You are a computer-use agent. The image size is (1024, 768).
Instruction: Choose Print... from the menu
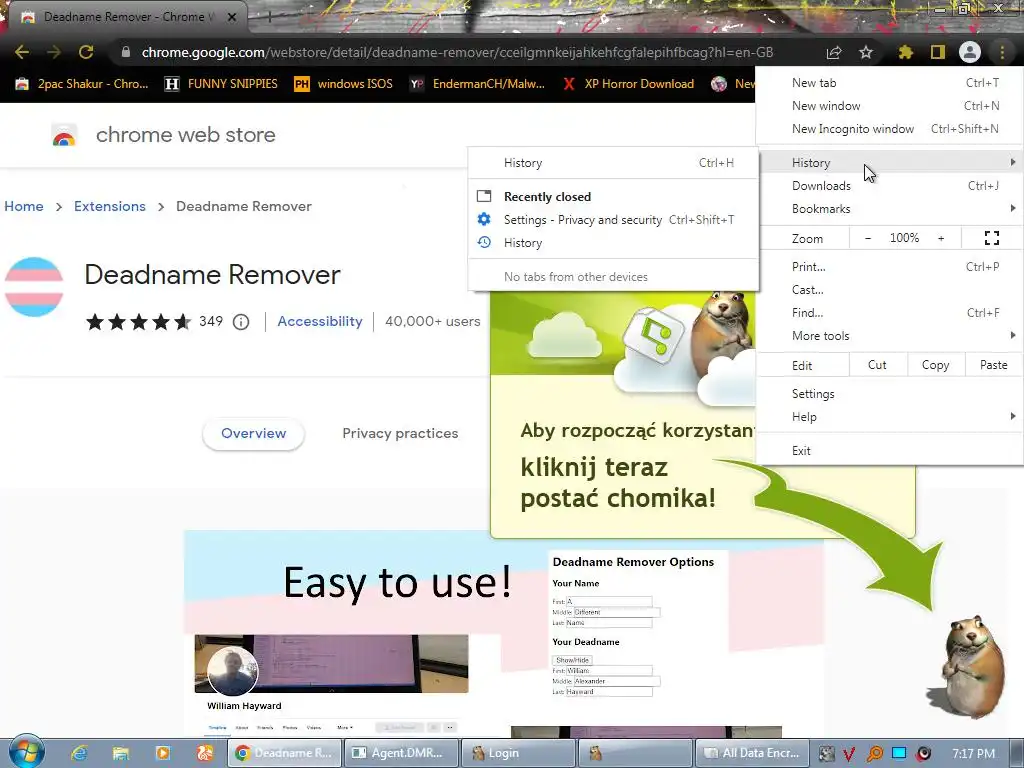click(889, 266)
